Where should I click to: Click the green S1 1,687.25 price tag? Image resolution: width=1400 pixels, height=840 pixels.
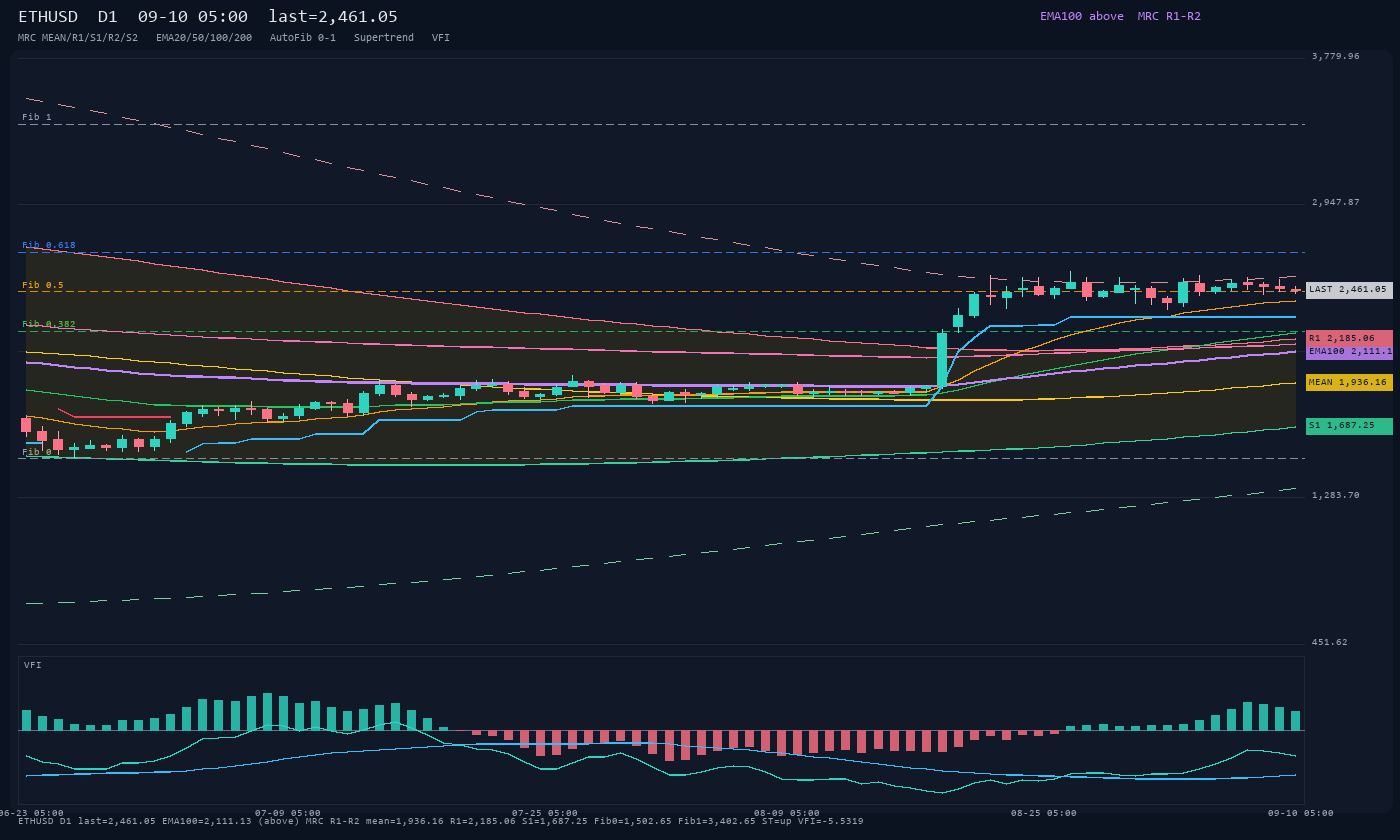(x=1349, y=426)
